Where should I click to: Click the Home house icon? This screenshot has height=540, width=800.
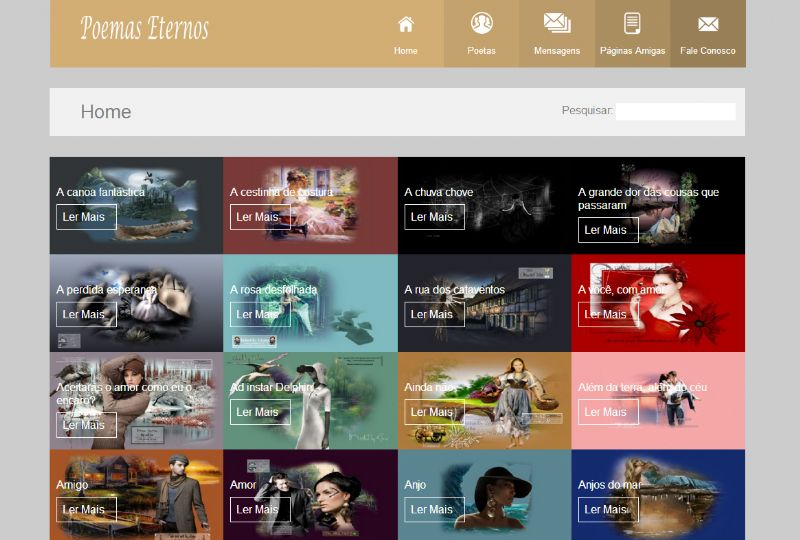click(406, 24)
